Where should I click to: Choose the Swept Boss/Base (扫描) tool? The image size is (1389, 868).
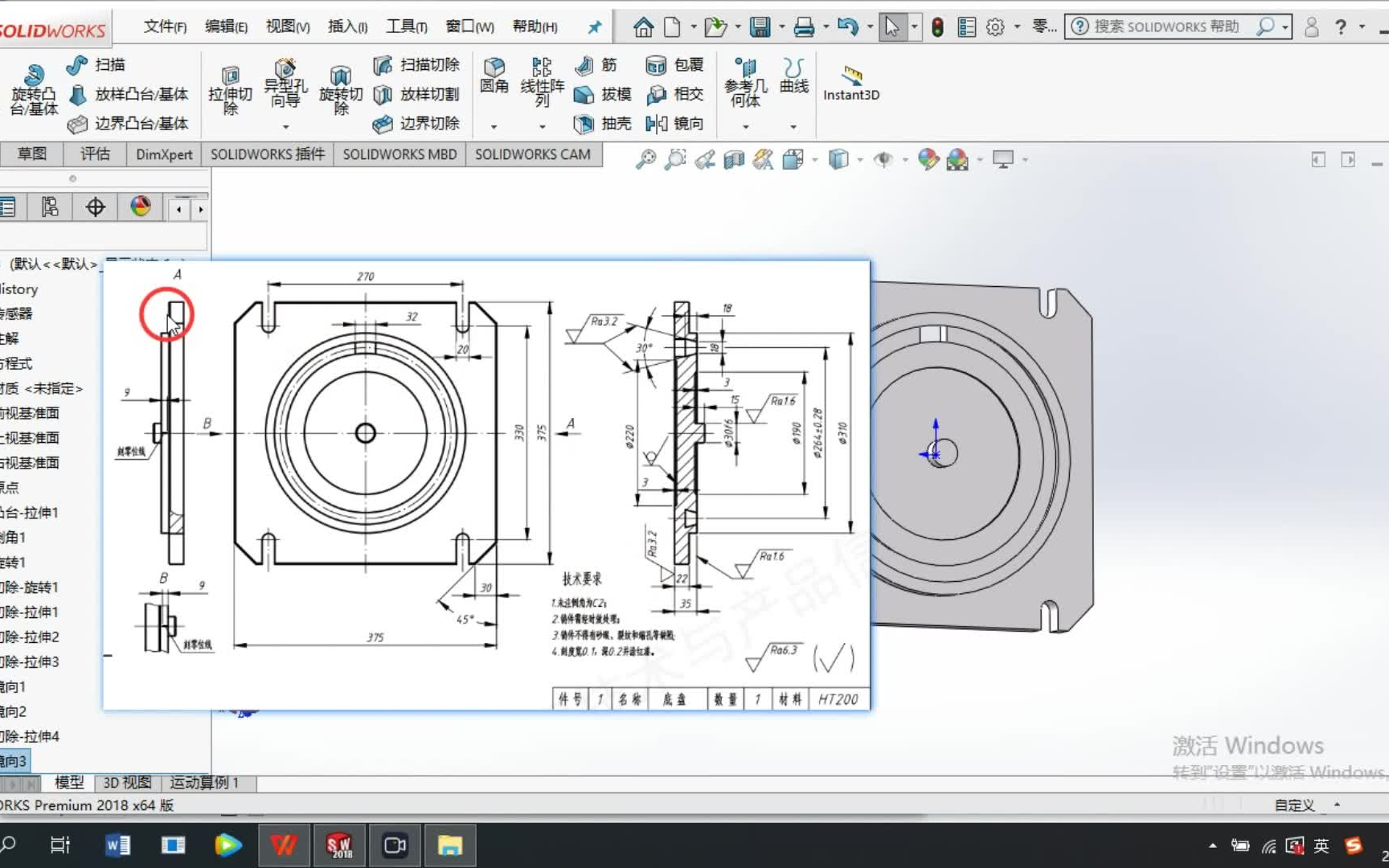coord(96,64)
